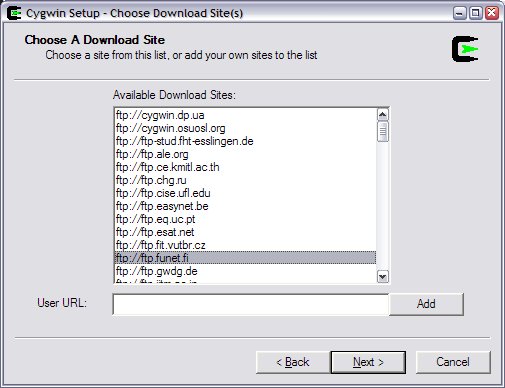Click the Cygwin logo in the dialog header
The height and width of the screenshot is (388, 505).
coord(465,49)
